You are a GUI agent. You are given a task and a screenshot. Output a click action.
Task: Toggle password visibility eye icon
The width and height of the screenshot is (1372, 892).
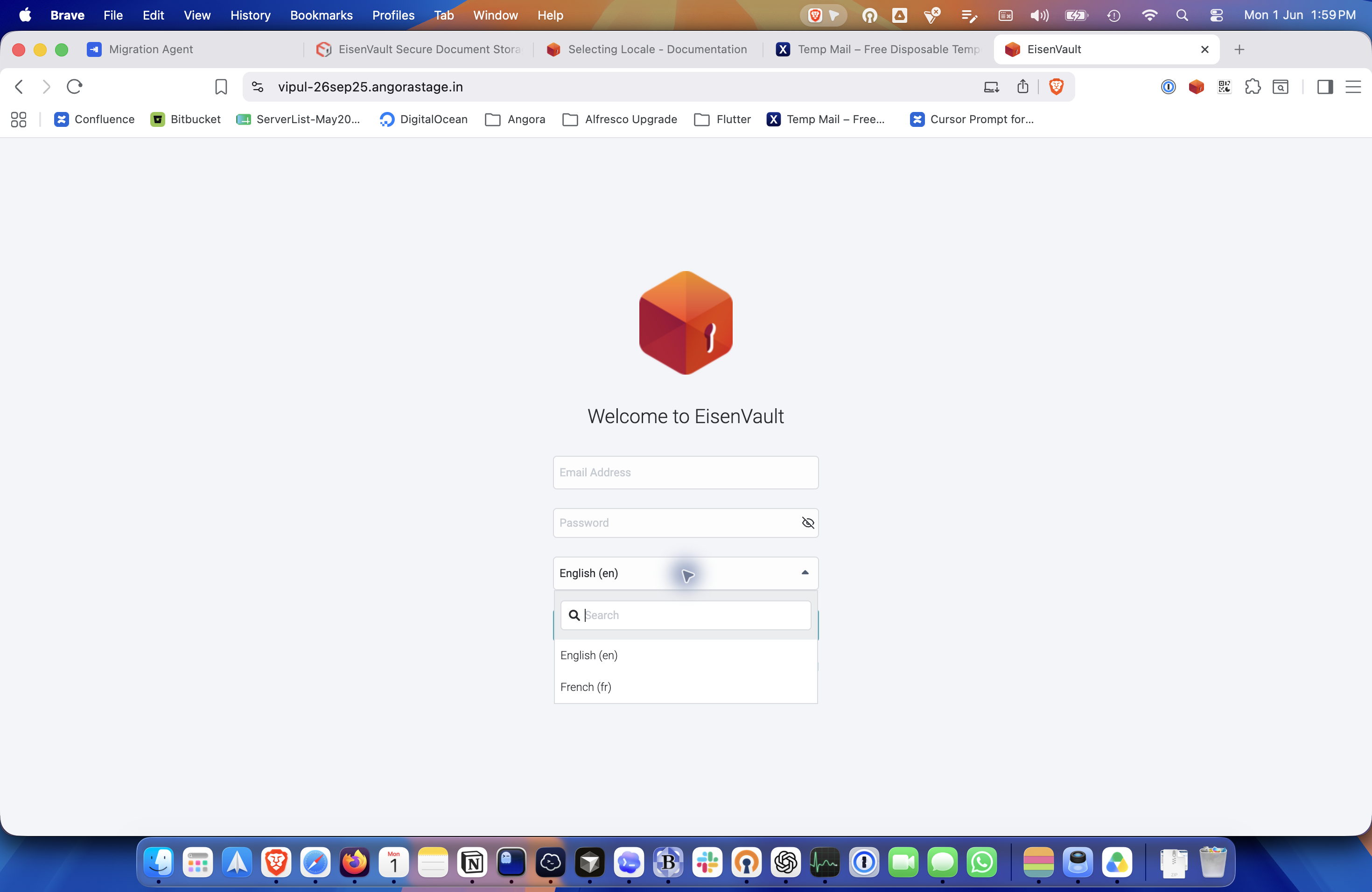click(x=808, y=523)
